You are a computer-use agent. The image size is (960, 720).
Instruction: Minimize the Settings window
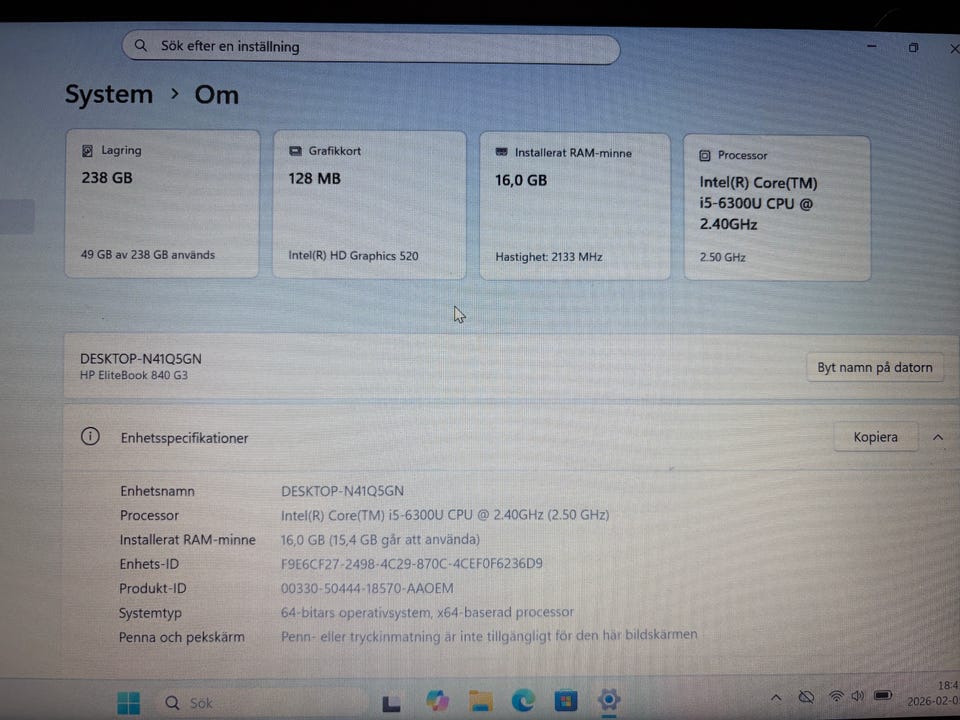coord(872,46)
